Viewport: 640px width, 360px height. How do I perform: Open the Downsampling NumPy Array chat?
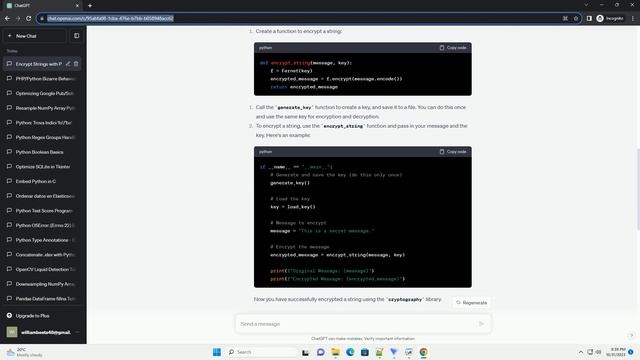42,284
